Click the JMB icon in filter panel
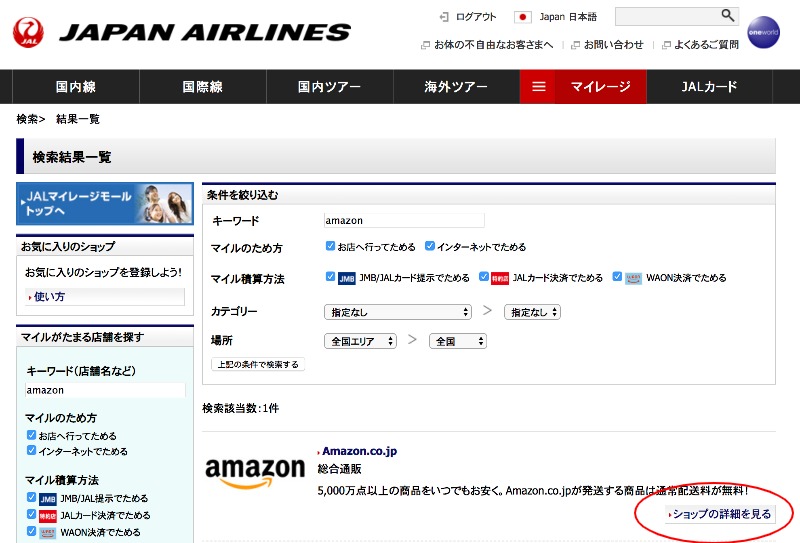800x543 pixels. [x=347, y=278]
